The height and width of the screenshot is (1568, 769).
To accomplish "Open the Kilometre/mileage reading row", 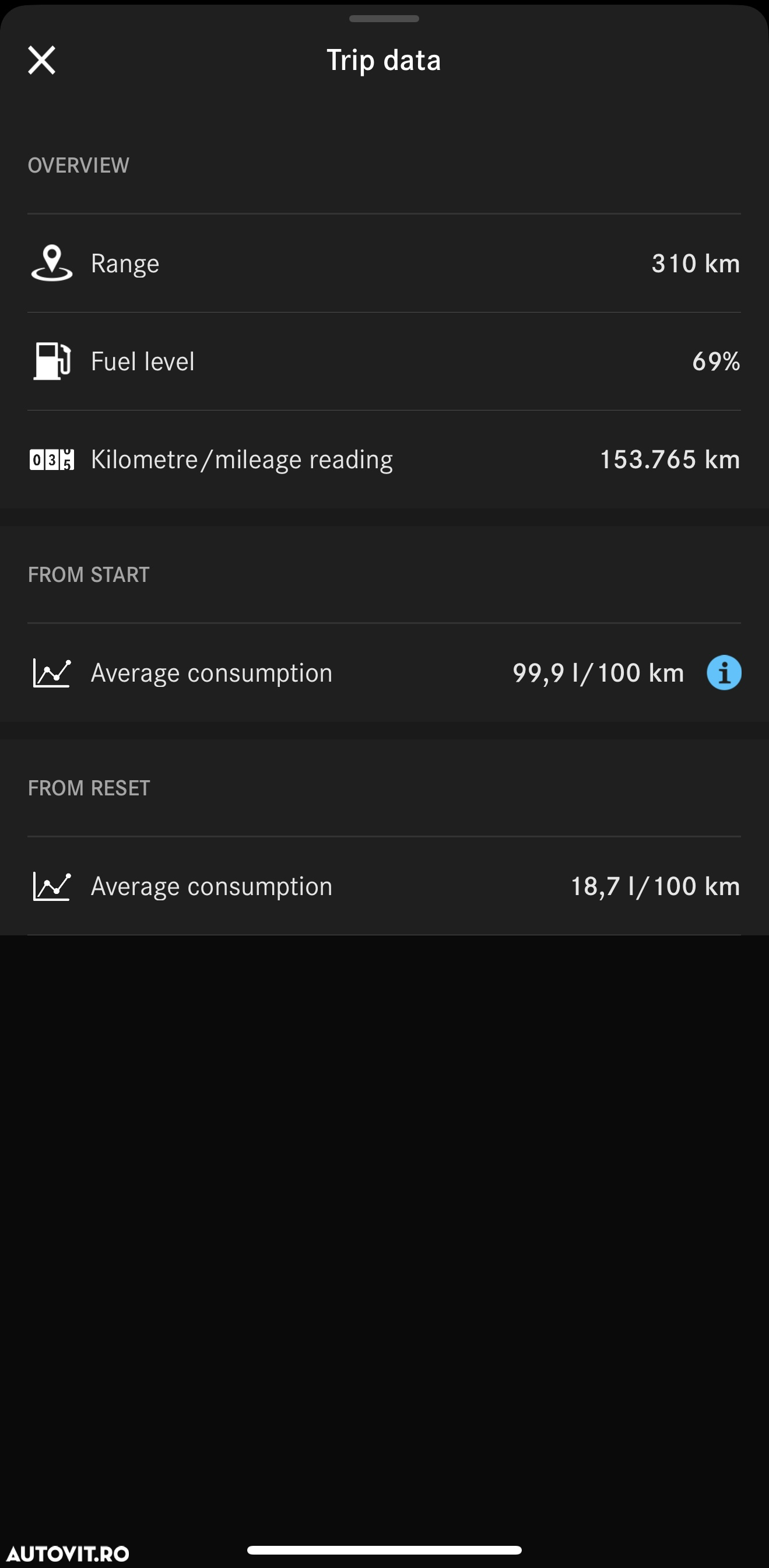I will [384, 459].
